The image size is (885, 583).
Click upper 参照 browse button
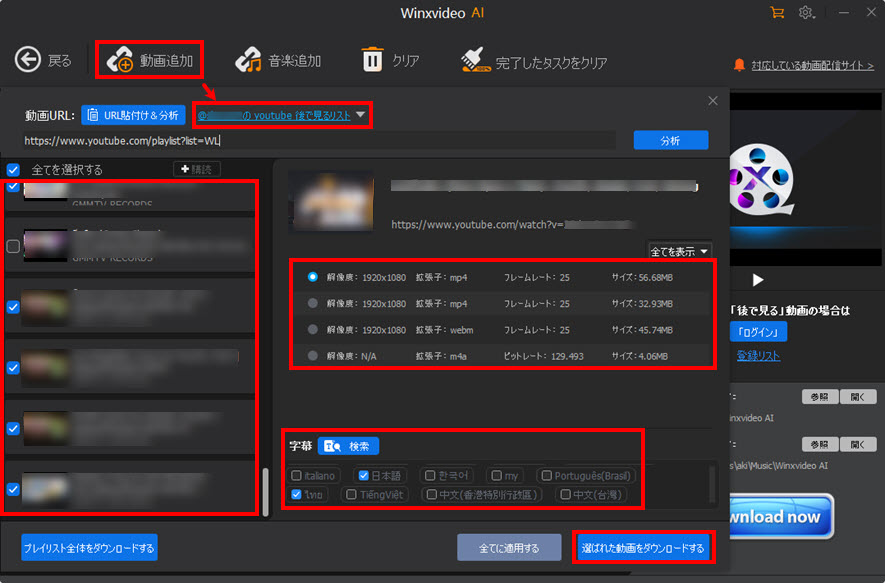click(820, 397)
